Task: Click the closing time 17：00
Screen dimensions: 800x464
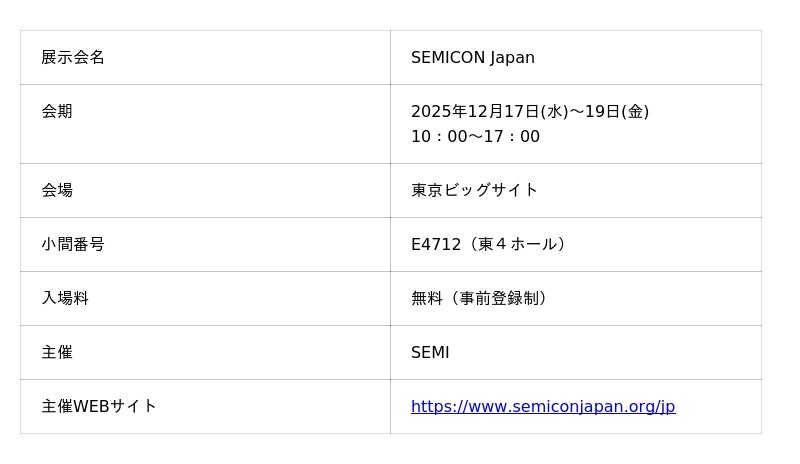Action: pyautogui.click(x=511, y=137)
